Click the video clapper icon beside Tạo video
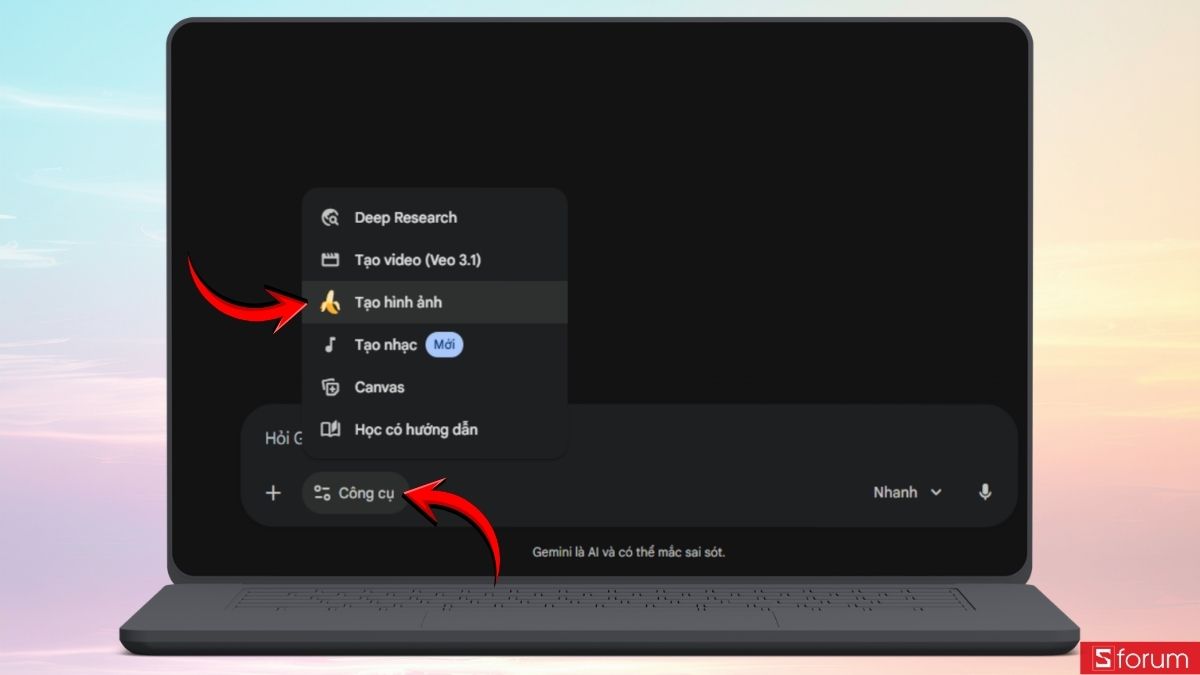This screenshot has width=1200, height=675. click(x=330, y=260)
